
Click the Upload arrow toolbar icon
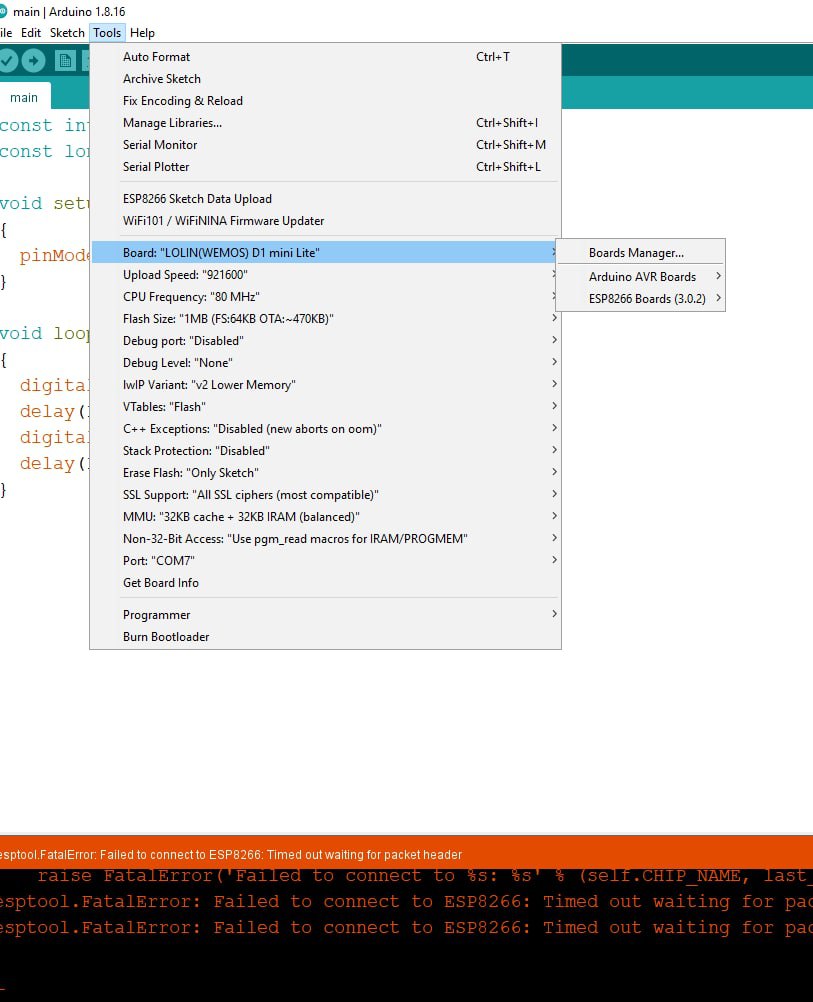click(34, 61)
